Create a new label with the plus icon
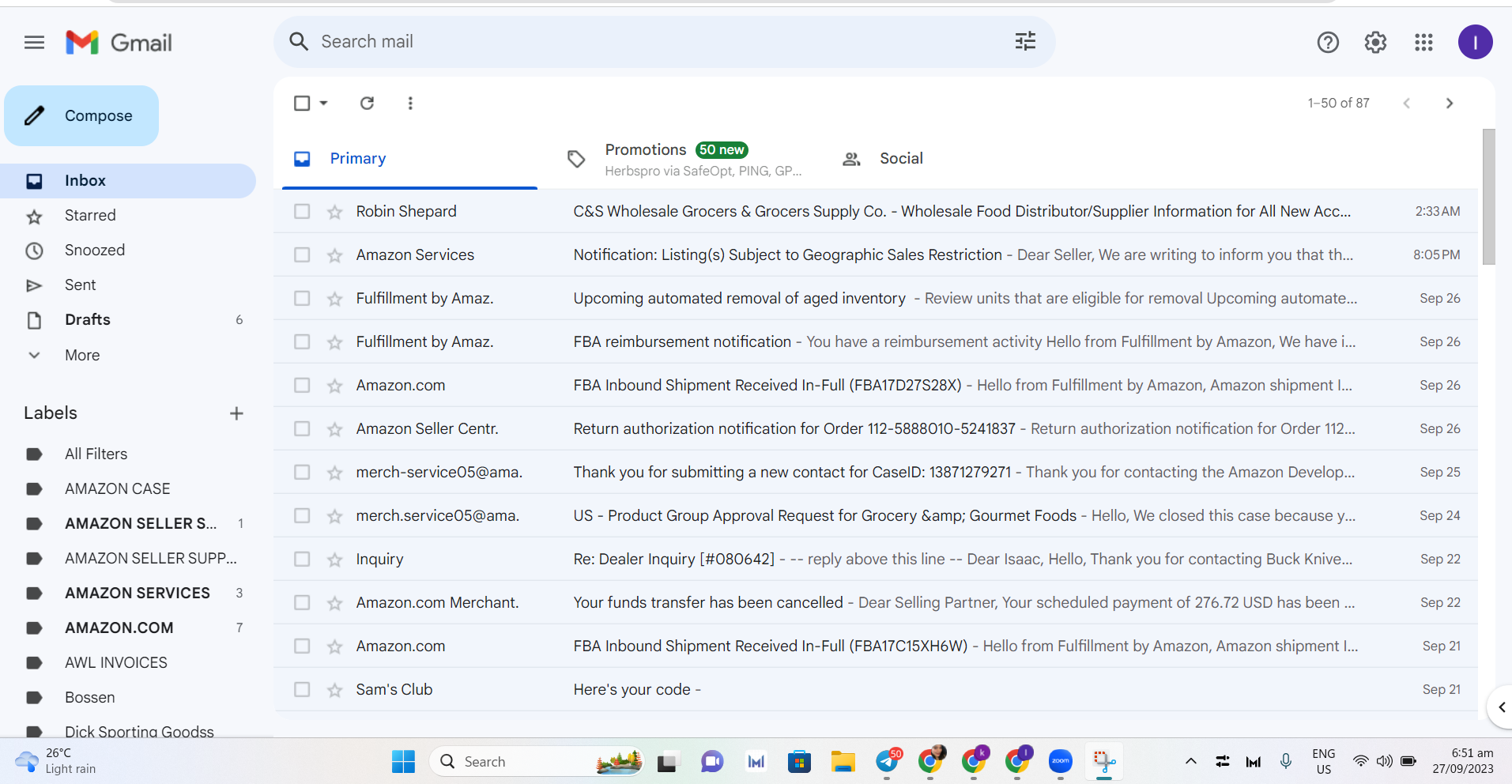1512x784 pixels. pos(236,413)
